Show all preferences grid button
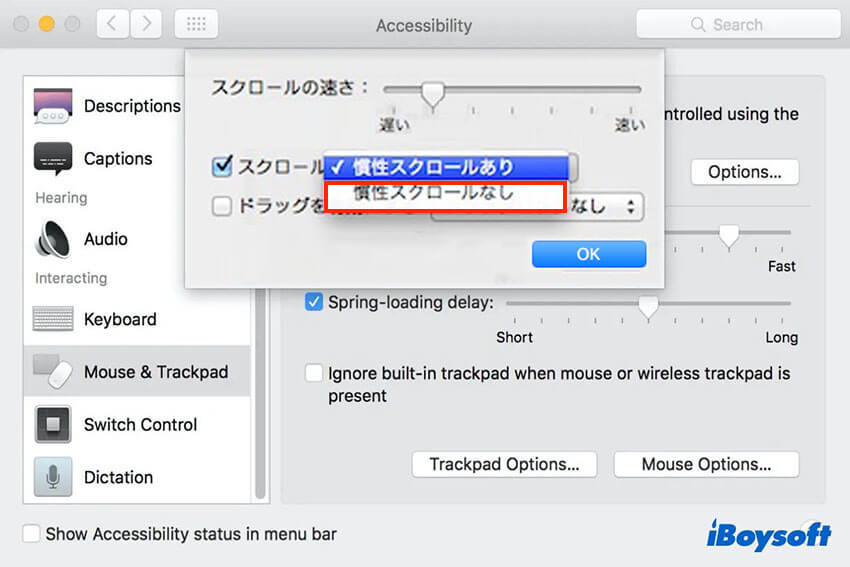The height and width of the screenshot is (567, 850). coord(196,24)
